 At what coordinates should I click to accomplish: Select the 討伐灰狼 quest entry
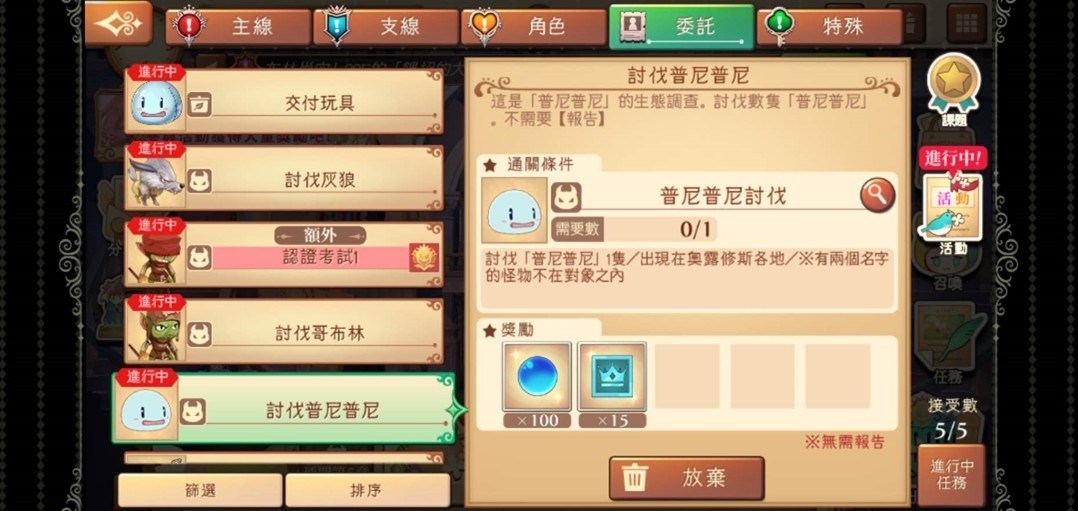pyautogui.click(x=284, y=178)
